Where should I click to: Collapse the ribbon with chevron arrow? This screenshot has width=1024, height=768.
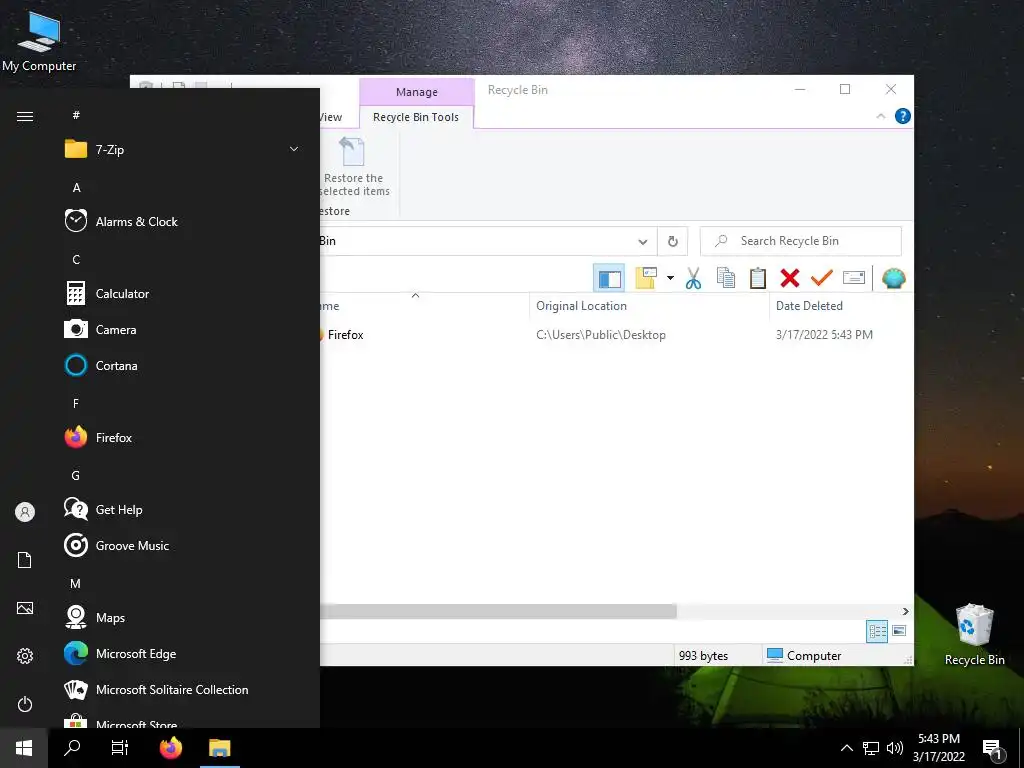pos(880,116)
